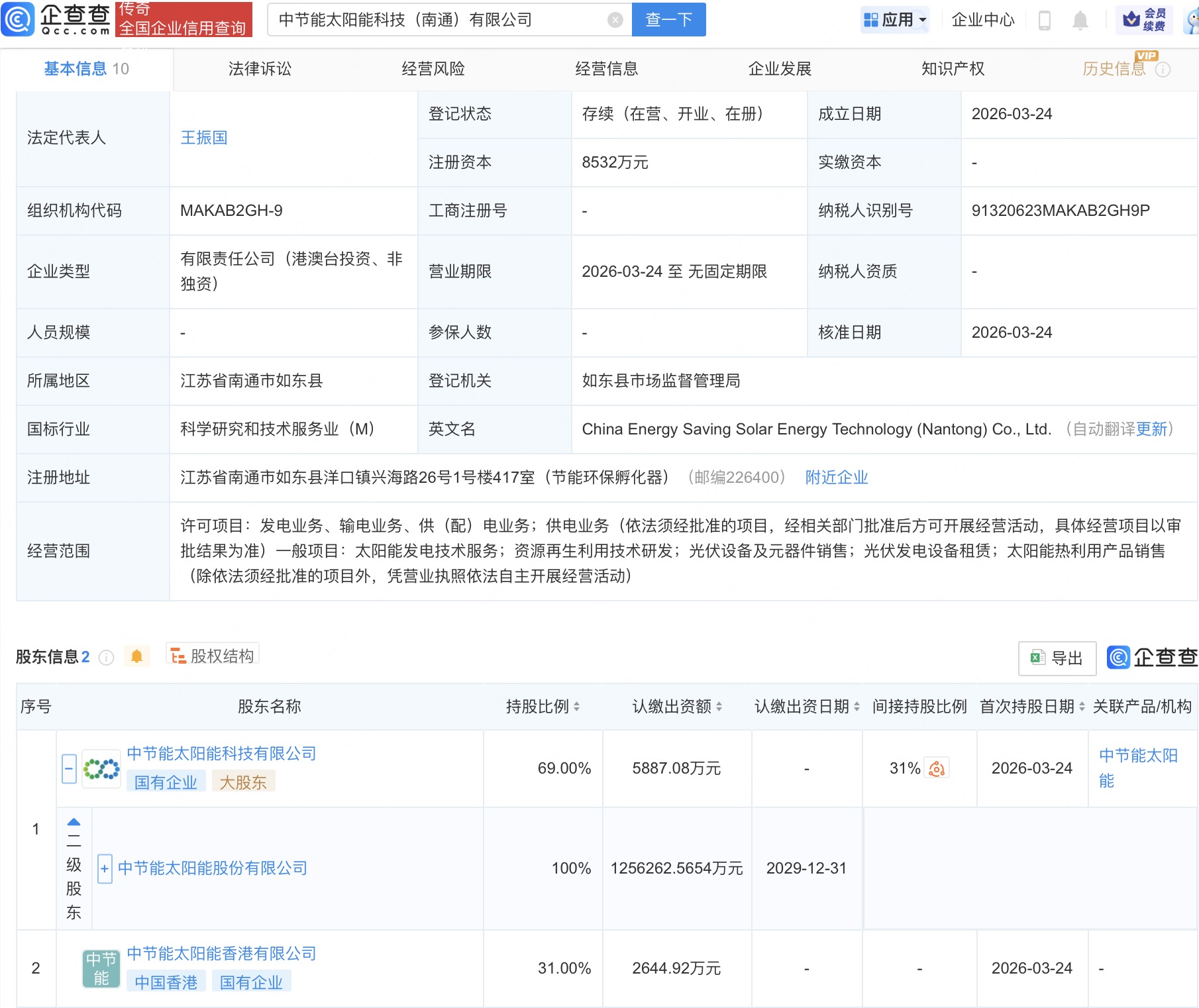This screenshot has height=1008, width=1199.
Task: Switch to the 法律诉讼 tab
Action: [260, 68]
